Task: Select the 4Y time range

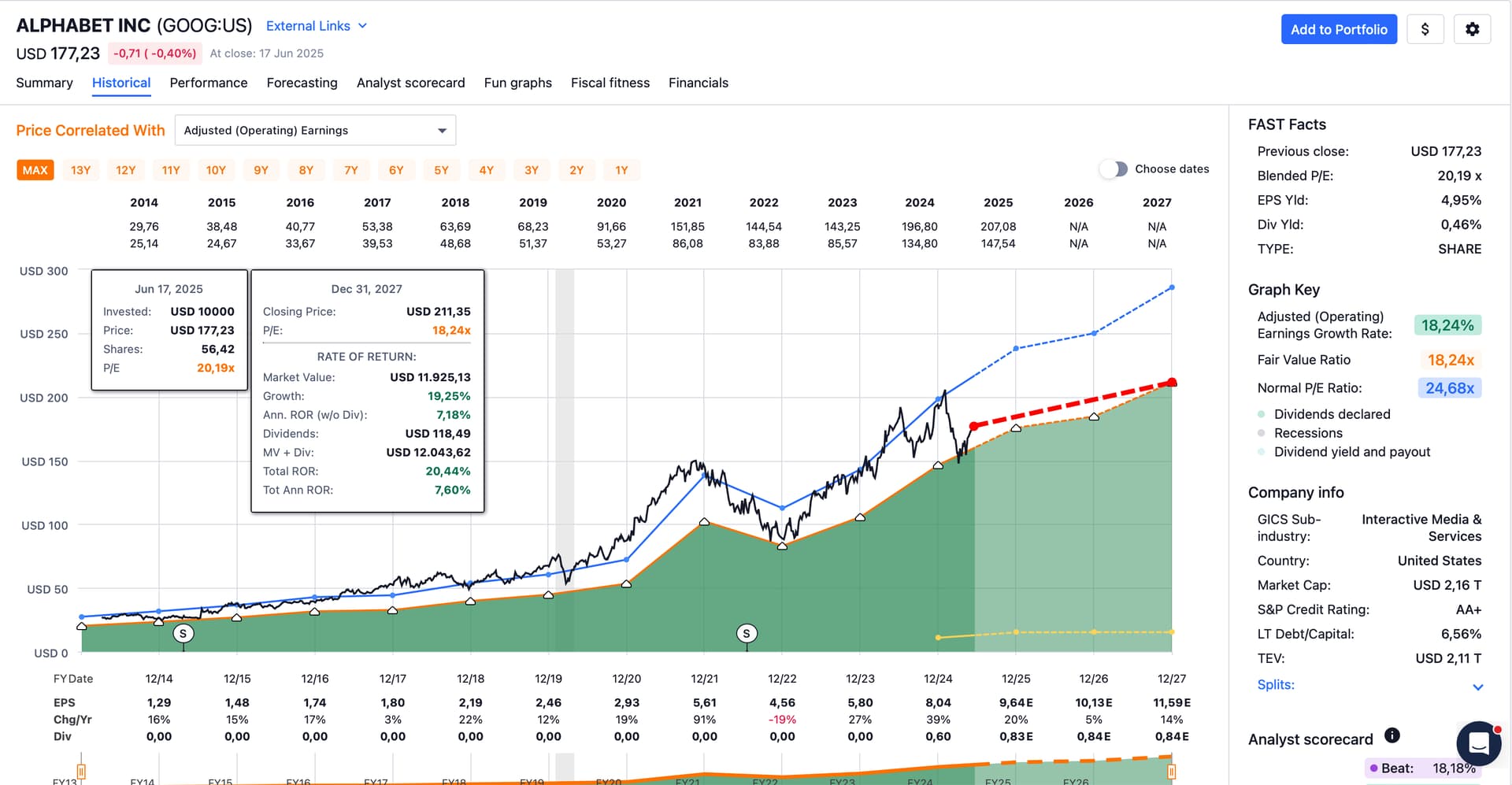Action: 487,170
